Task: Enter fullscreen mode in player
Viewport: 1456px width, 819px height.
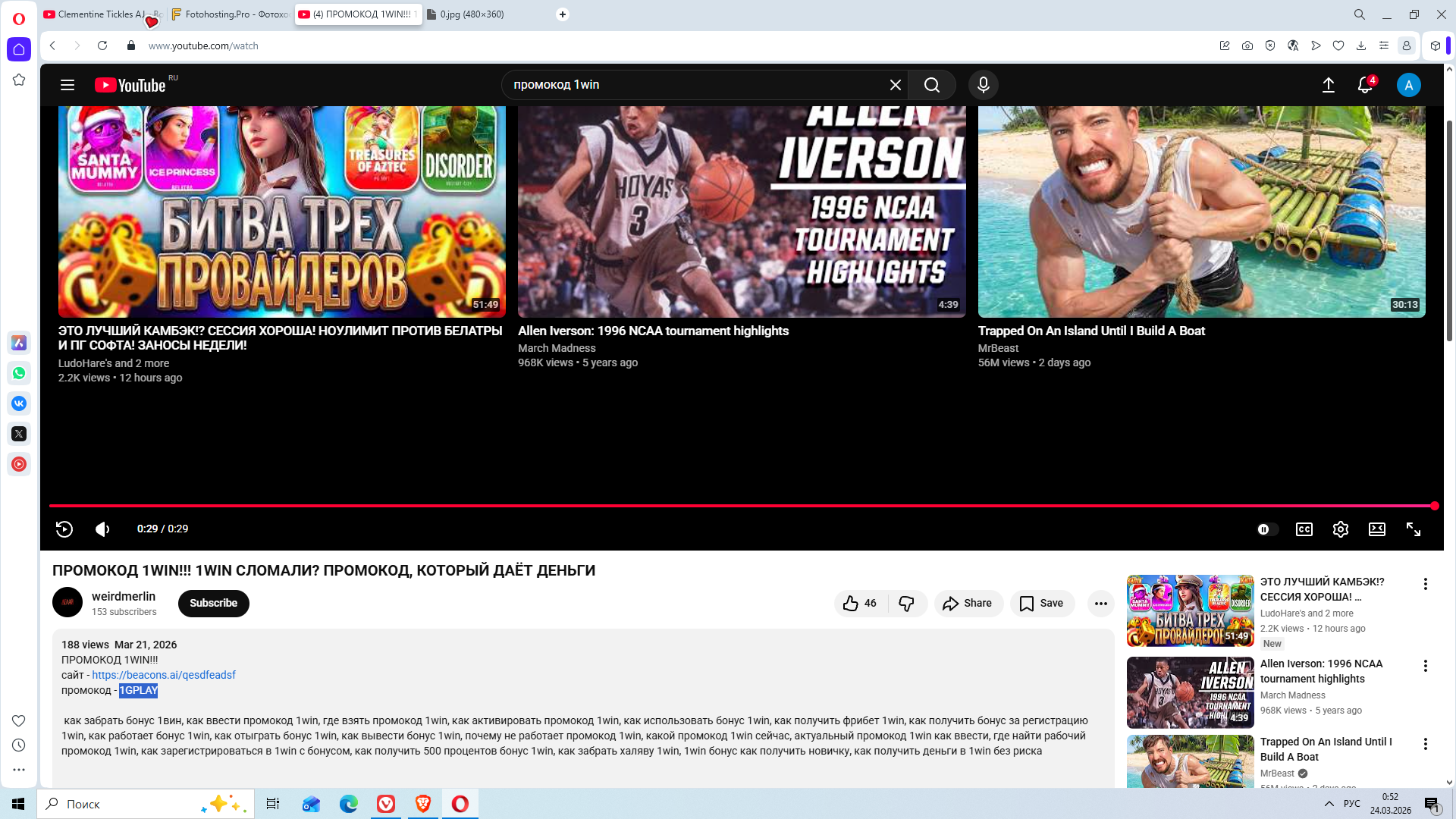Action: [1413, 529]
